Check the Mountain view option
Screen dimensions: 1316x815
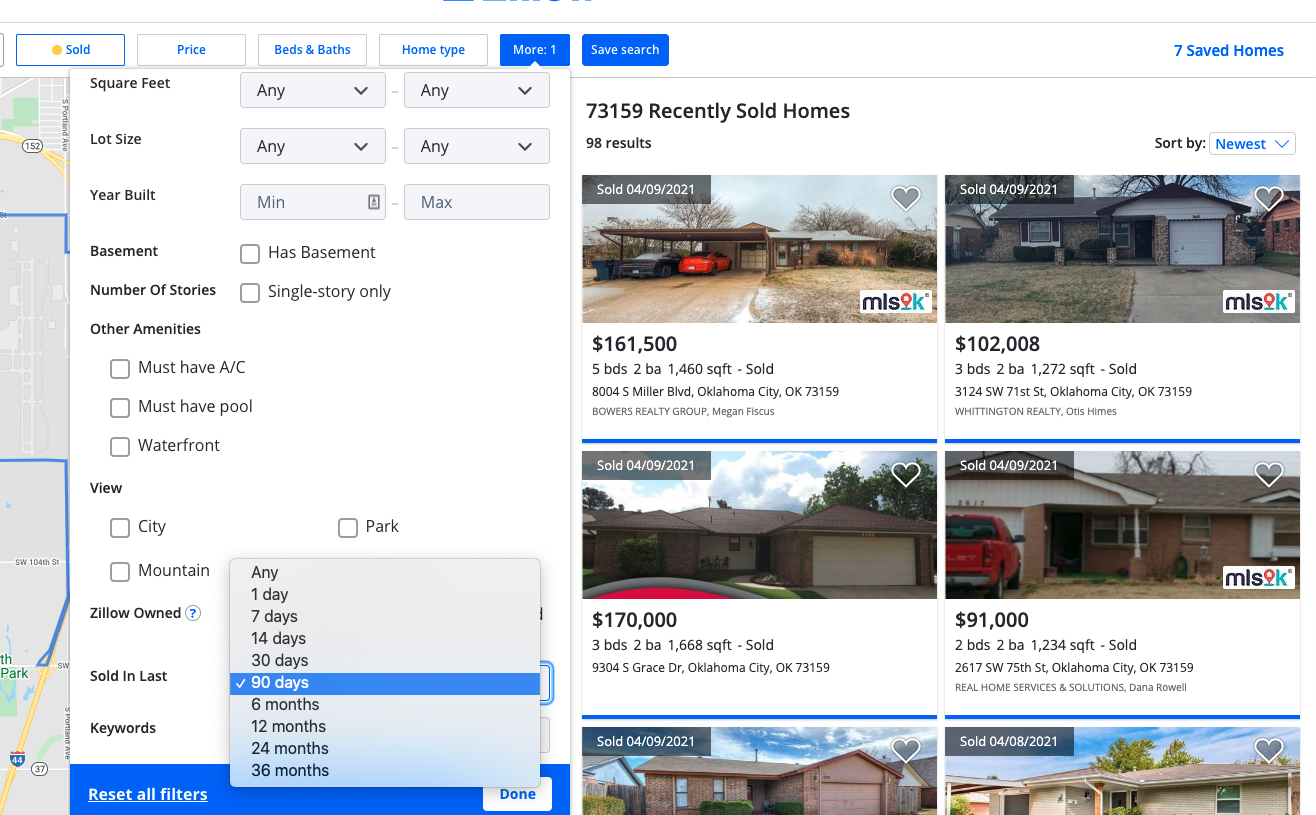pos(120,571)
